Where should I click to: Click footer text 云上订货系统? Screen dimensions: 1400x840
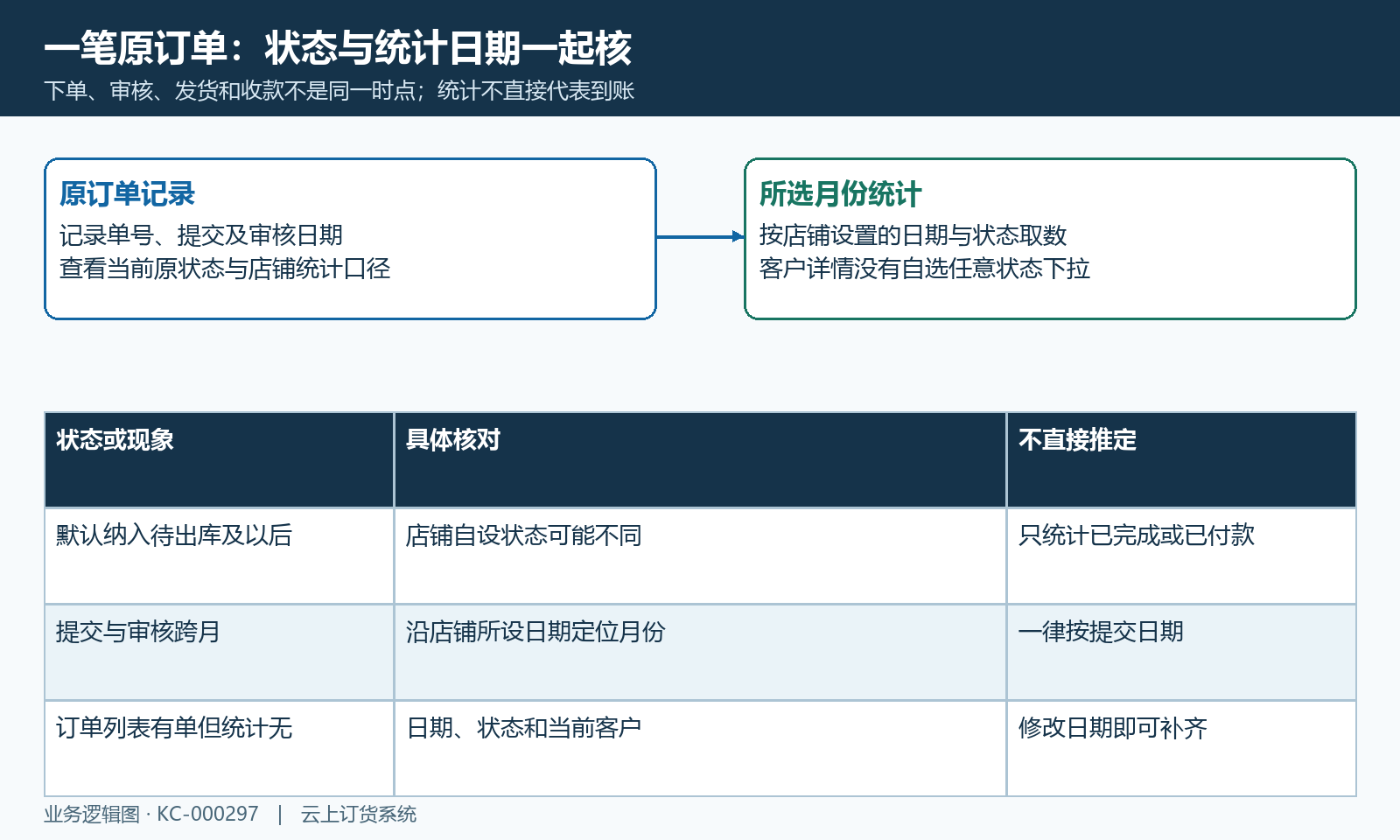click(x=359, y=815)
